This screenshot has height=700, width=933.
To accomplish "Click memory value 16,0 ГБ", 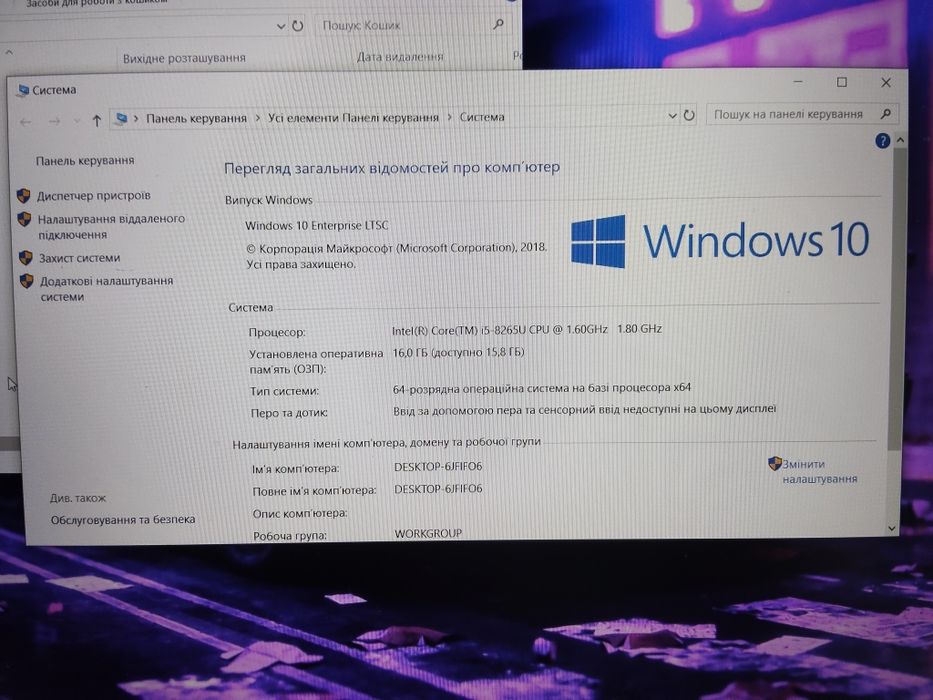I will point(458,352).
